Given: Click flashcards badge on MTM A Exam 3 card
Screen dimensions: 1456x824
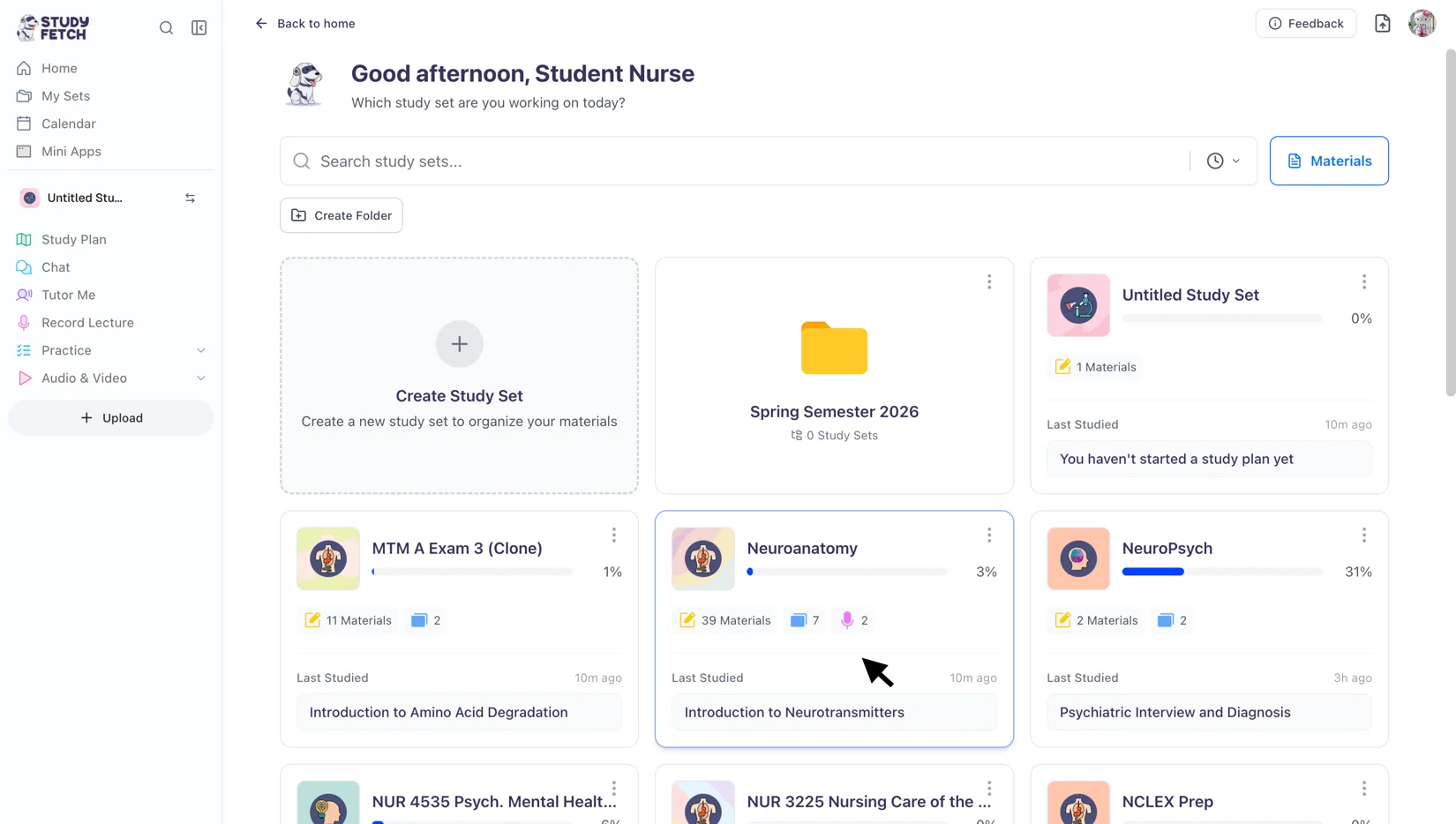Looking at the screenshot, I should [x=426, y=621].
